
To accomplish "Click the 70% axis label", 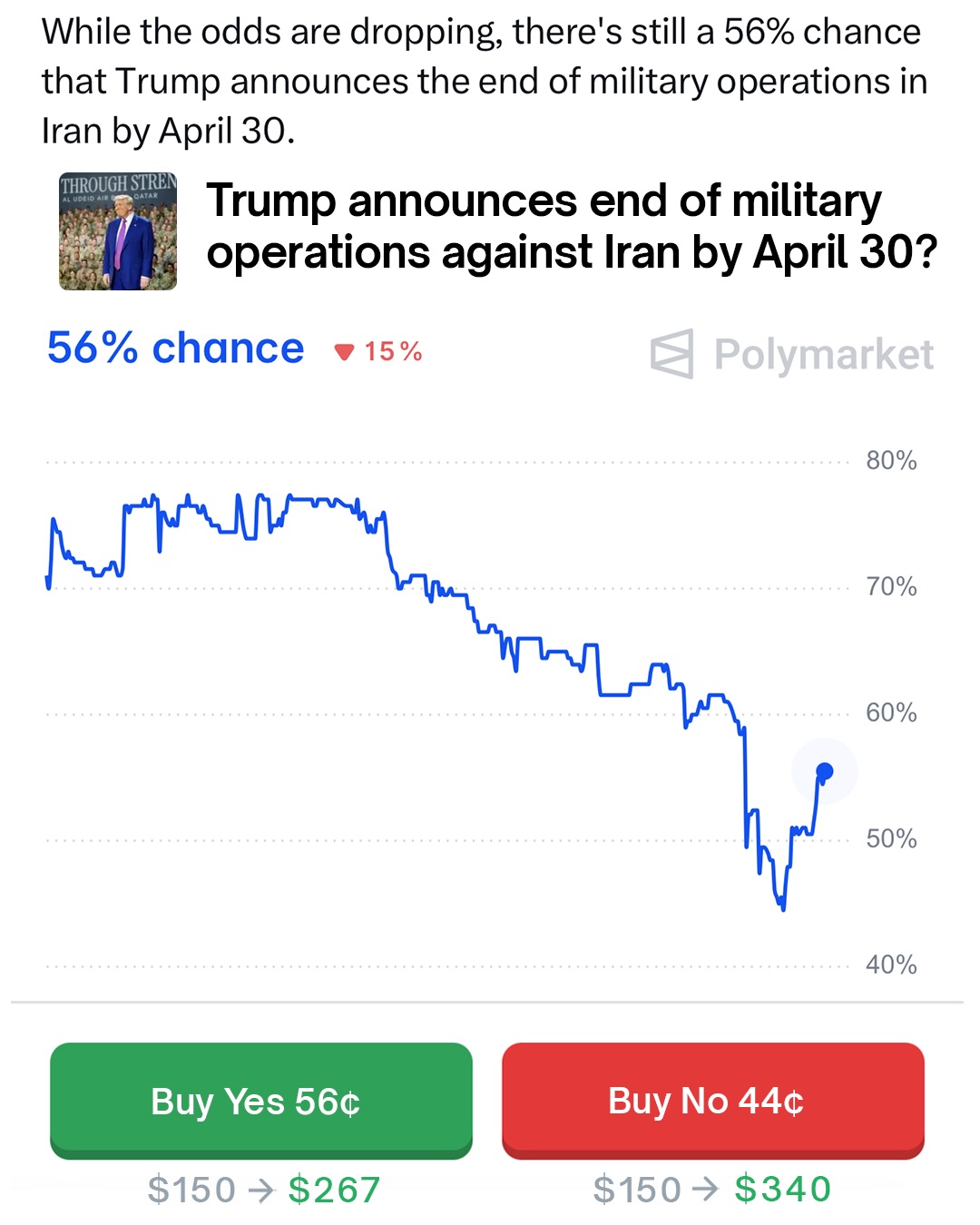I will 891,587.
